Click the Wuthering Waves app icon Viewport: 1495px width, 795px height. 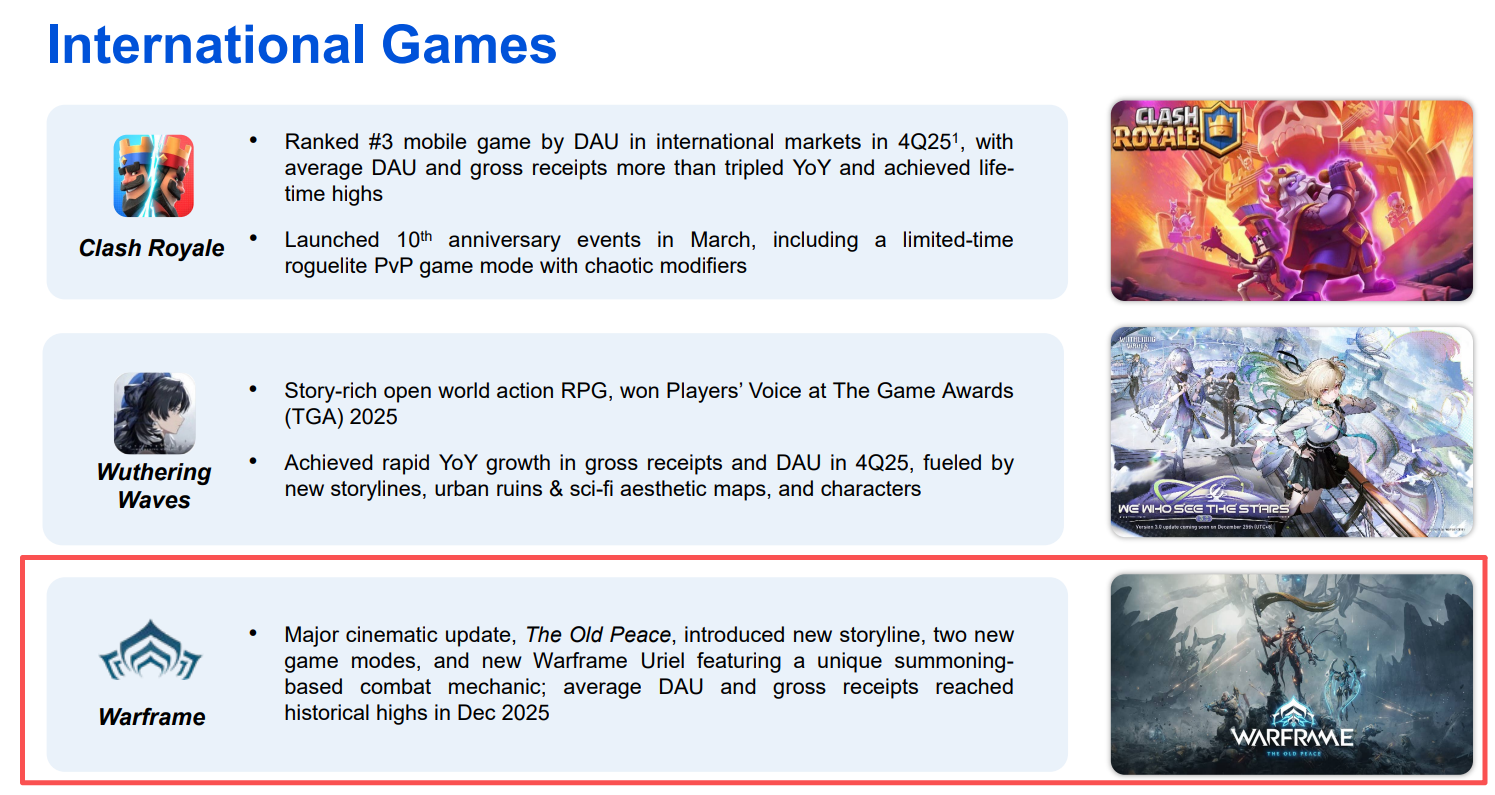point(154,413)
